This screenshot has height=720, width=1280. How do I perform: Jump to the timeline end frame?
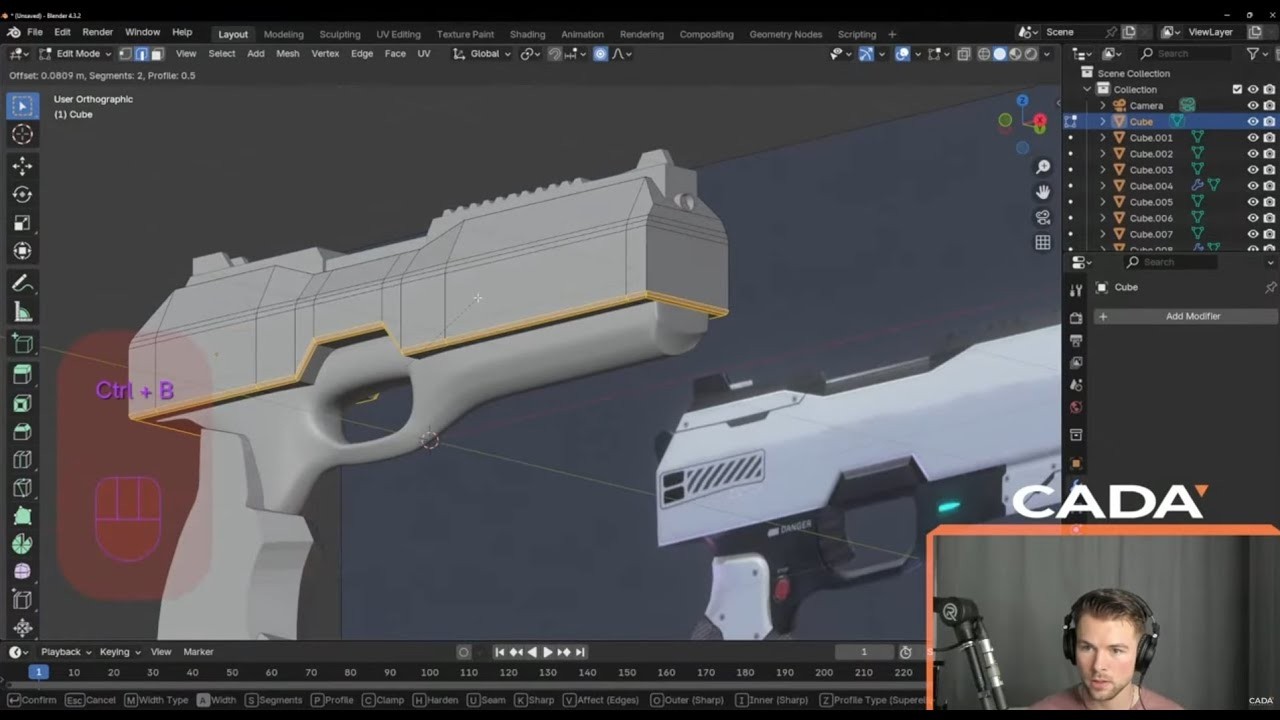[580, 652]
